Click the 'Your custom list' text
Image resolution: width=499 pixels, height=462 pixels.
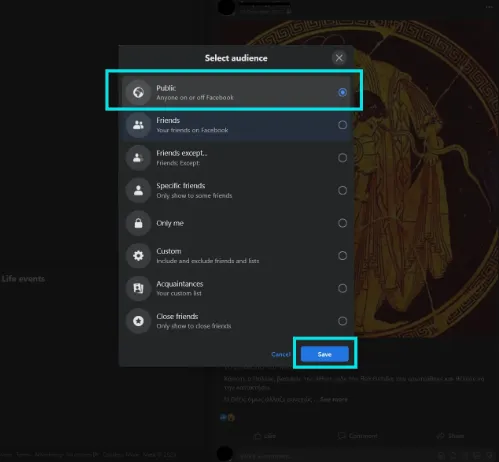point(179,294)
